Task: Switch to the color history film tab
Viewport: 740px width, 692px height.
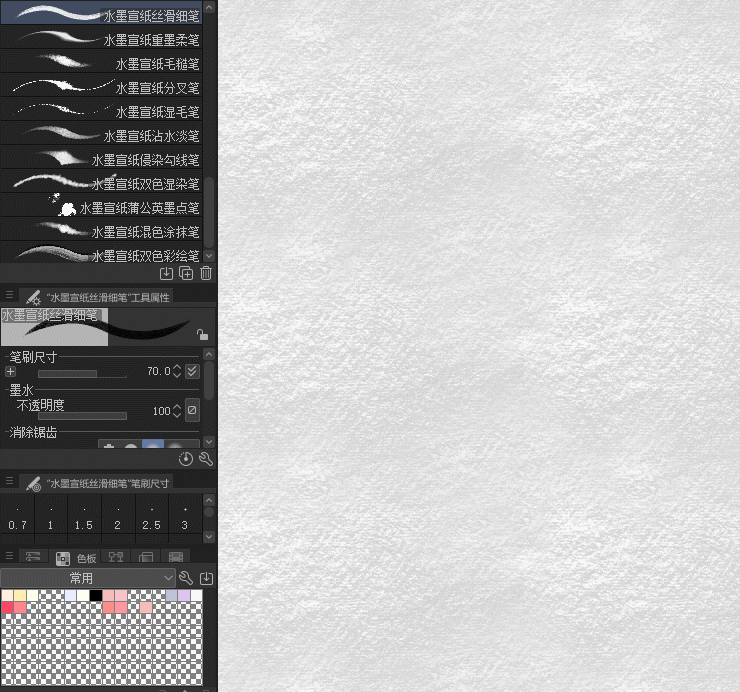Action: click(x=176, y=557)
